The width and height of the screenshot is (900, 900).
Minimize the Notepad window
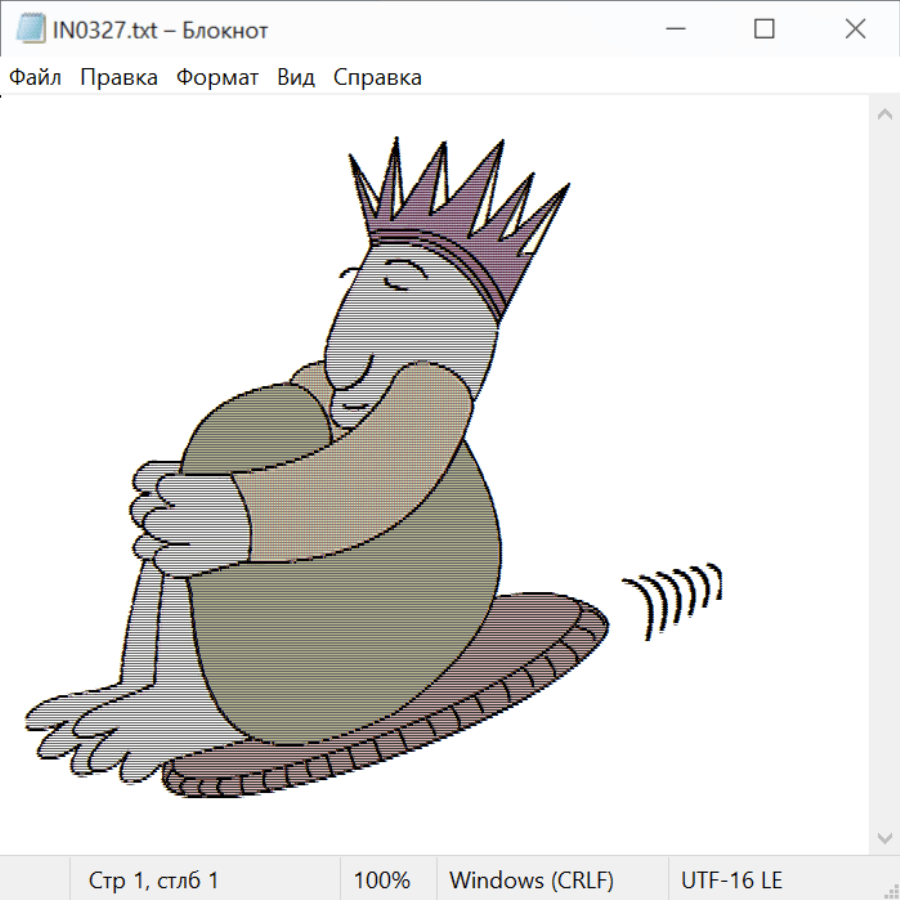click(675, 30)
